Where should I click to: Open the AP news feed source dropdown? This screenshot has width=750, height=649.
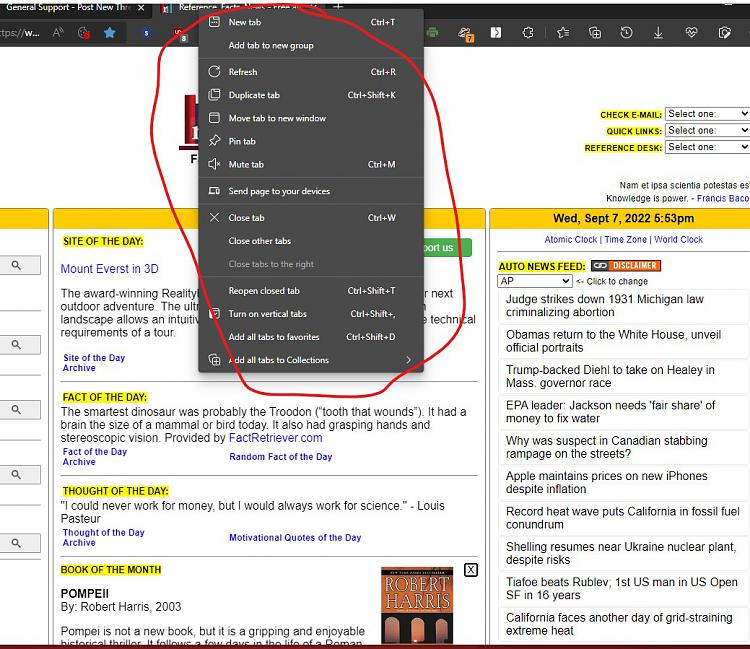coord(535,281)
